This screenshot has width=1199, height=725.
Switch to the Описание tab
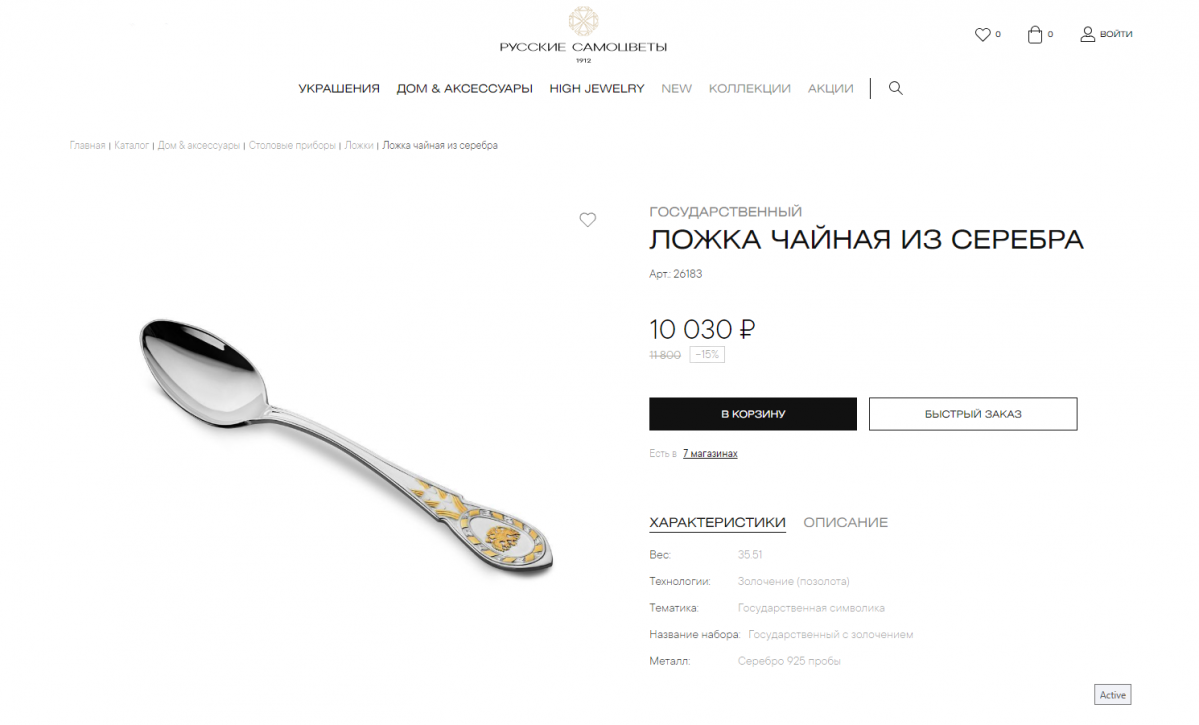[x=845, y=522]
